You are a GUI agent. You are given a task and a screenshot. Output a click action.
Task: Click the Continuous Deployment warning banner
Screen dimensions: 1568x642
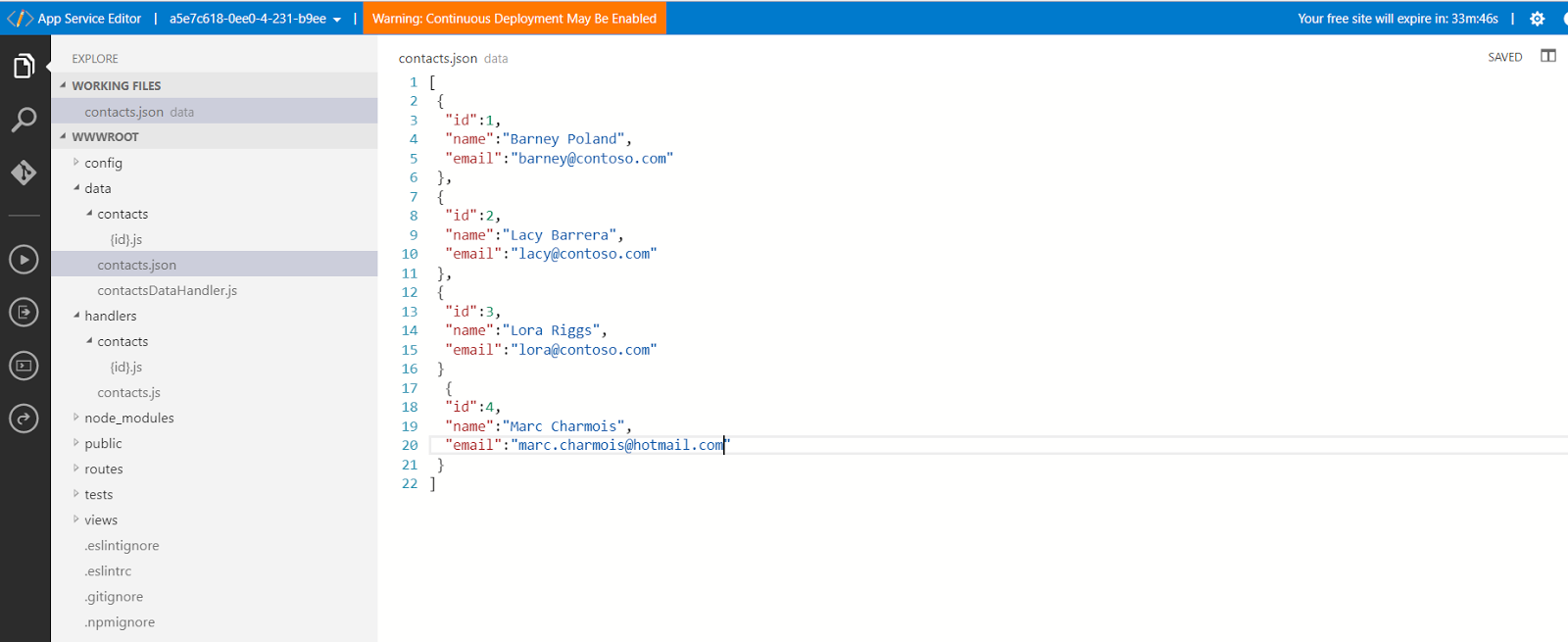(514, 19)
